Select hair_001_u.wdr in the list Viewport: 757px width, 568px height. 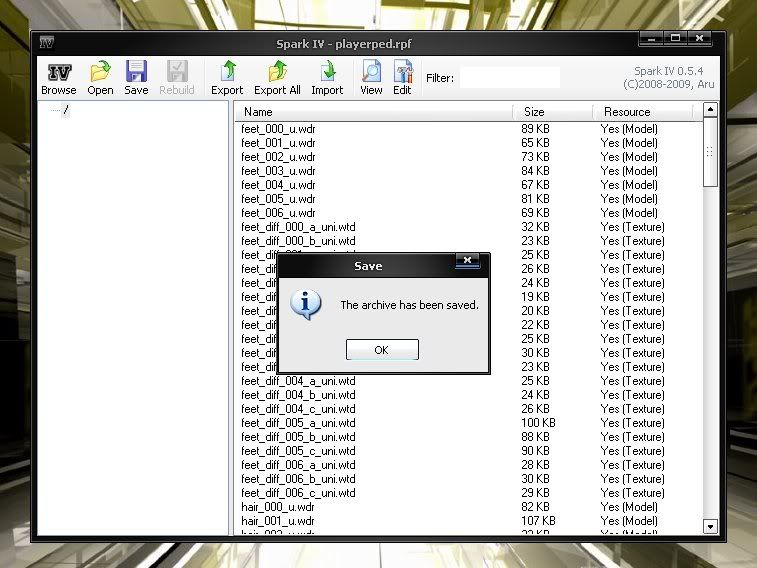pyautogui.click(x=278, y=521)
